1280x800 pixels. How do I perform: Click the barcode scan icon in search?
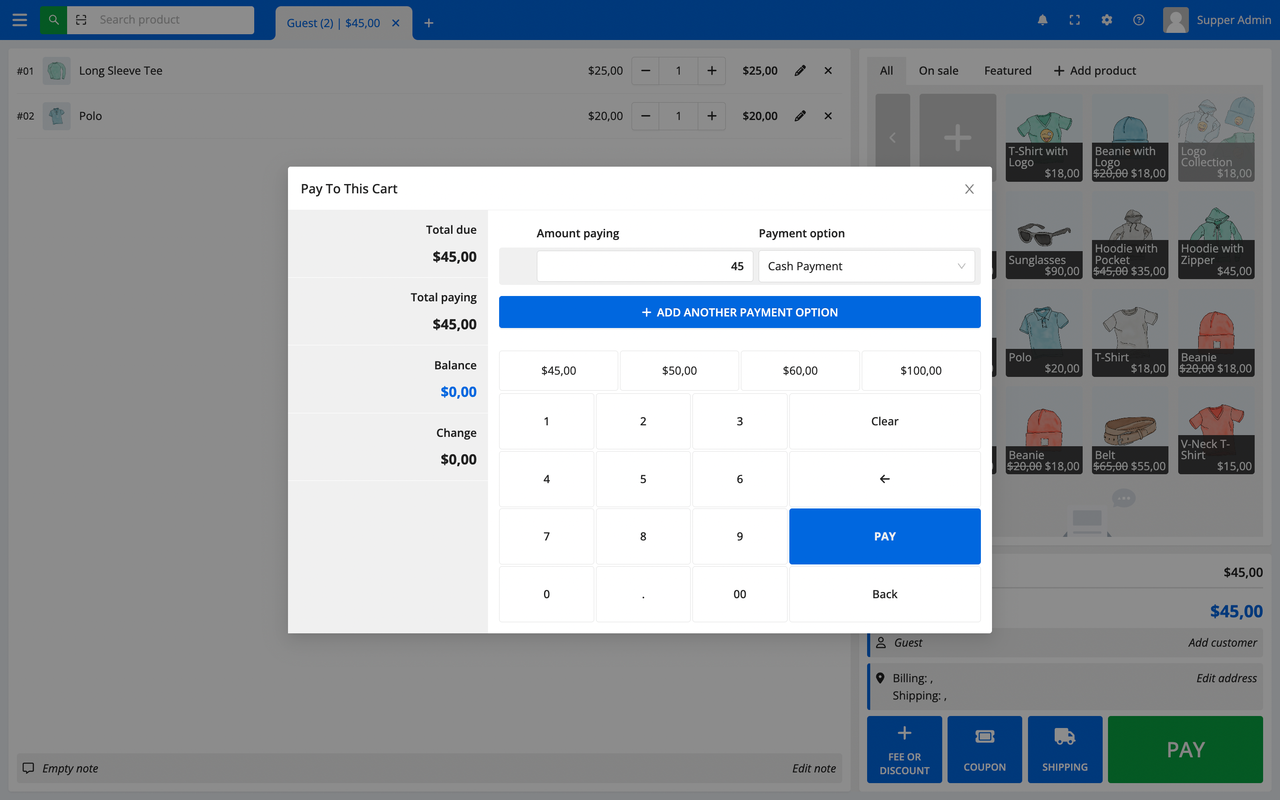pyautogui.click(x=81, y=20)
